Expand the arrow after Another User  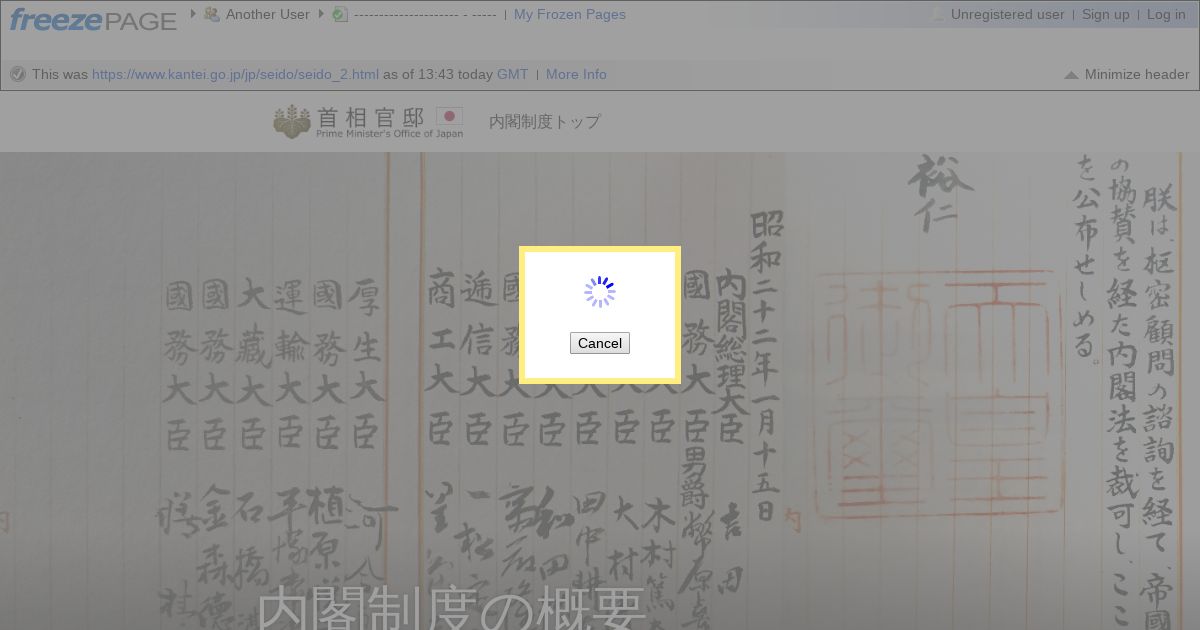coord(321,13)
